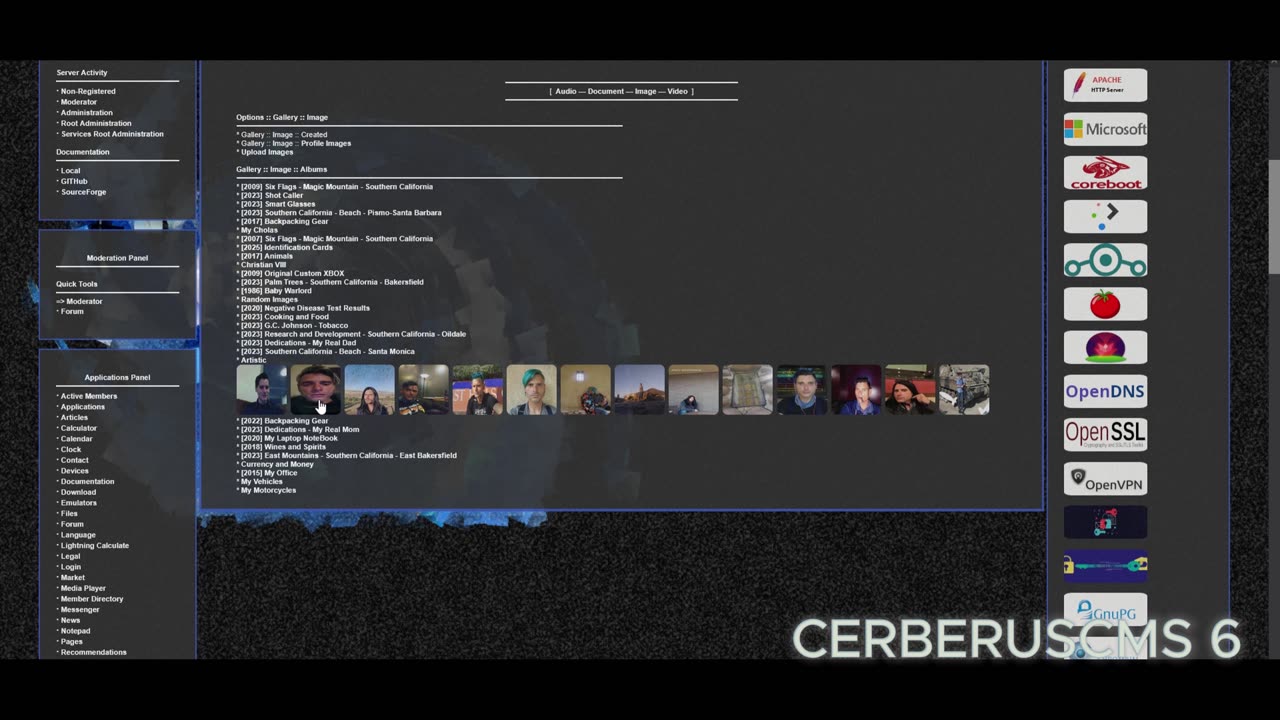Click the red tomato logo badge

point(1105,304)
